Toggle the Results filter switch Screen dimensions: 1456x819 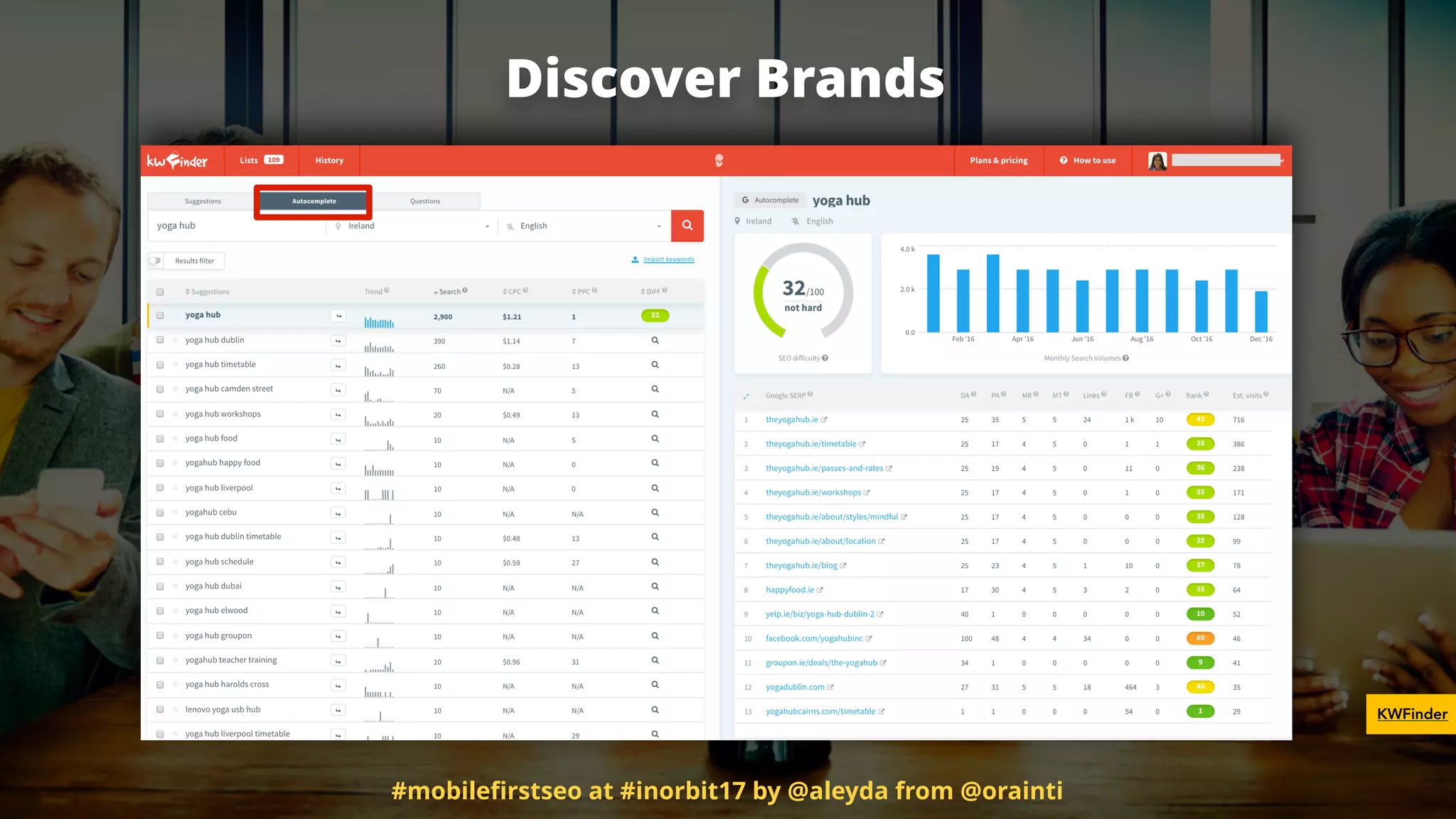(x=155, y=261)
